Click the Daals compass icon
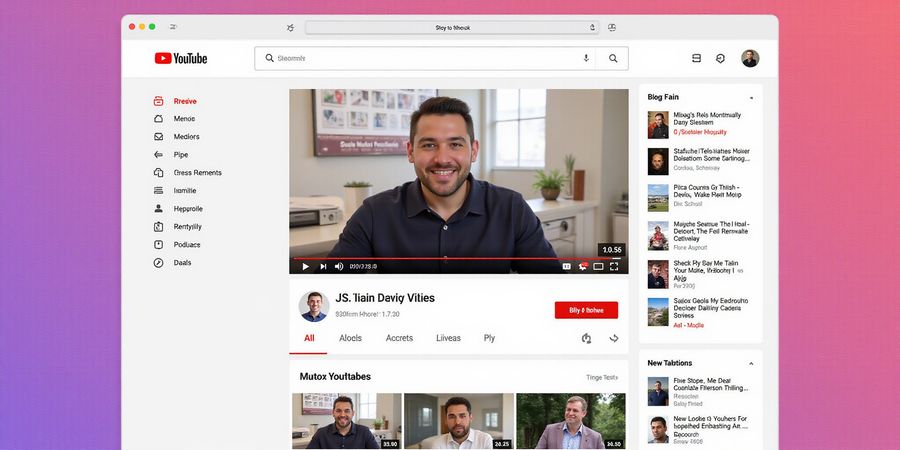Image resolution: width=900 pixels, height=450 pixels. point(158,262)
